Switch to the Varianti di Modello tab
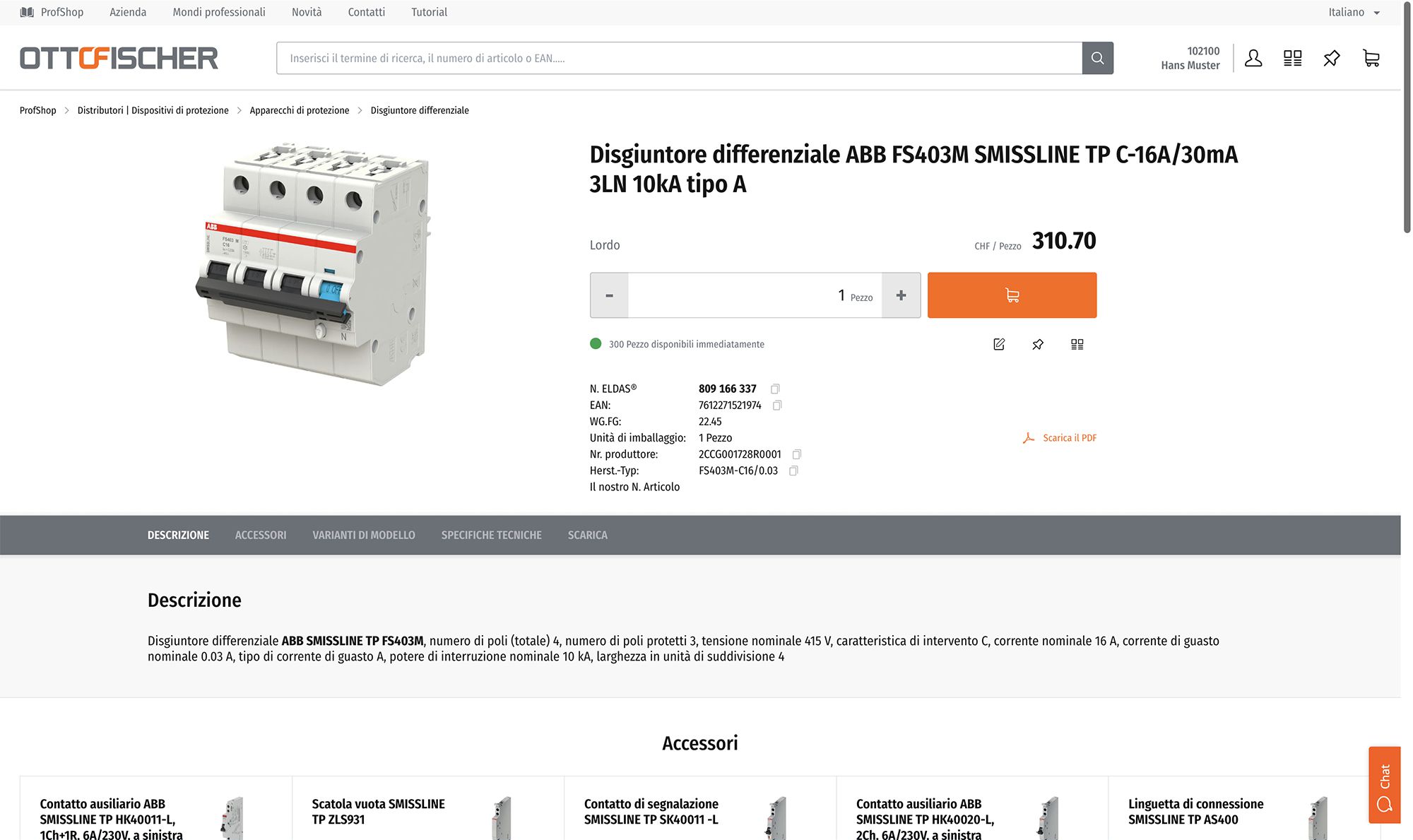The image size is (1413, 840). [x=364, y=536]
